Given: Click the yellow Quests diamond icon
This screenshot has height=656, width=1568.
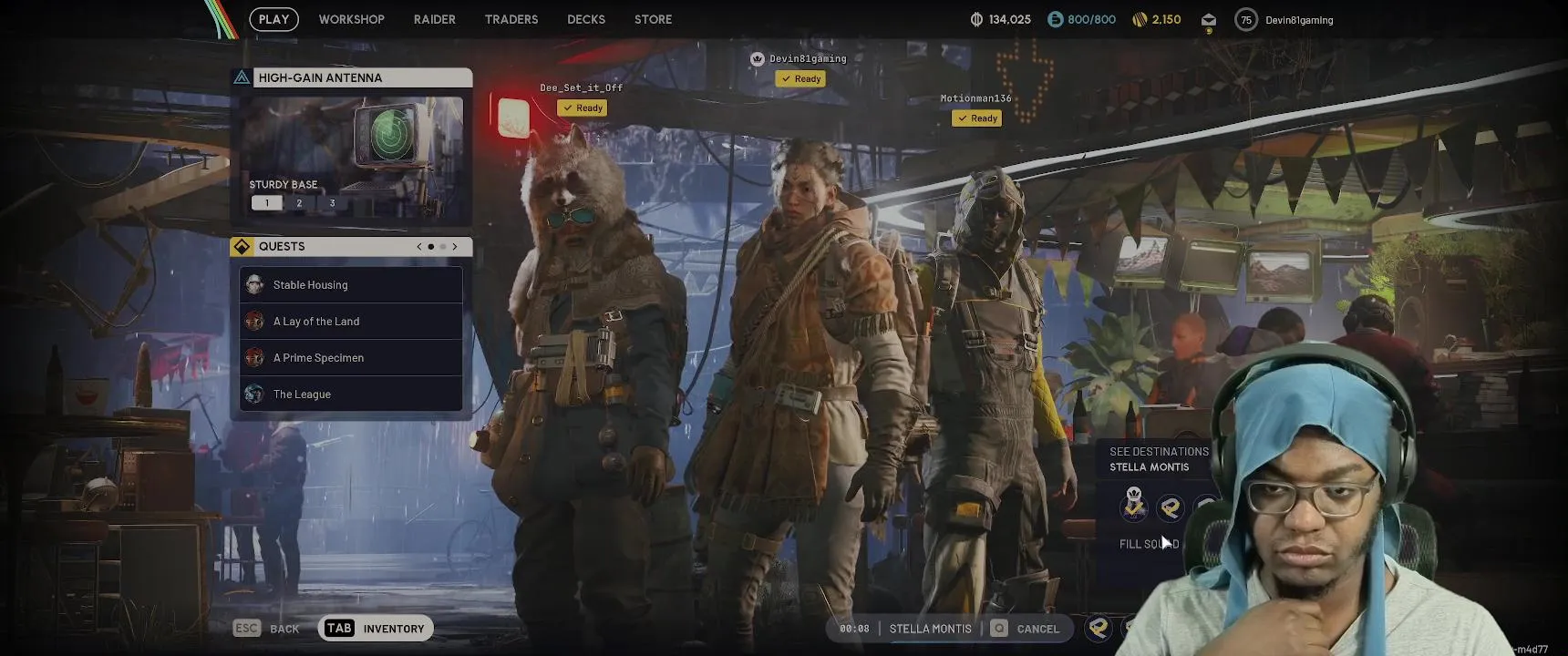Looking at the screenshot, I should 242,246.
